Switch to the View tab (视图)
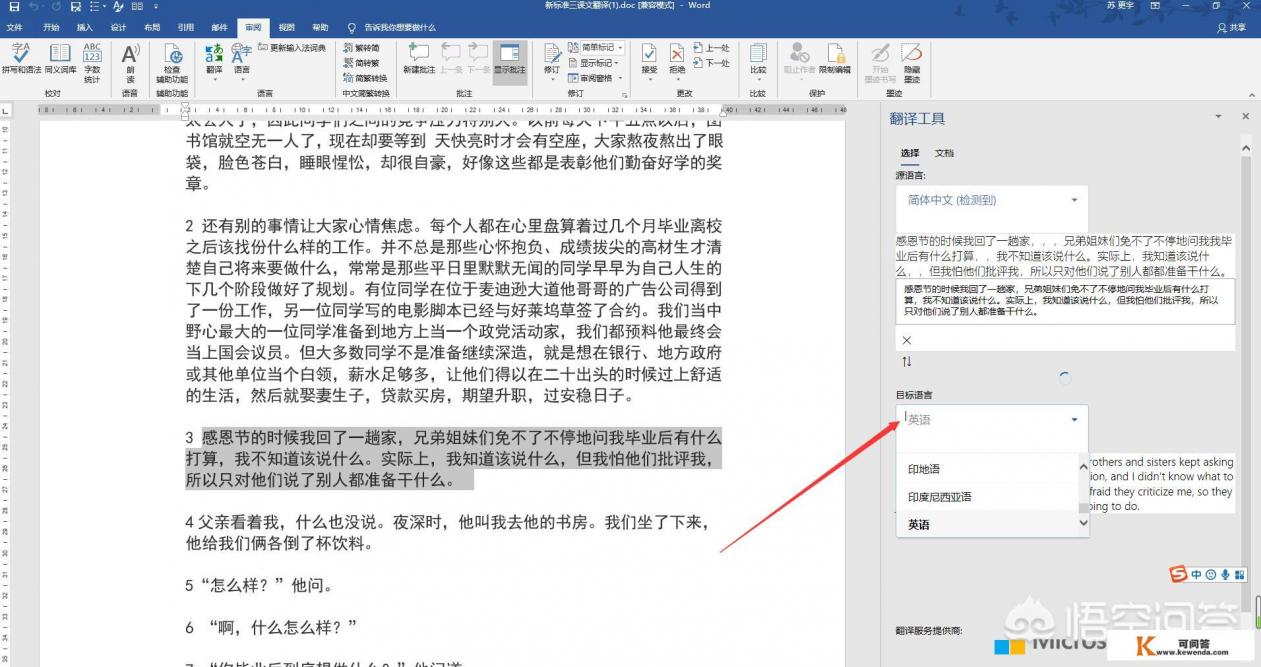Image resolution: width=1261 pixels, height=667 pixels. click(x=287, y=27)
